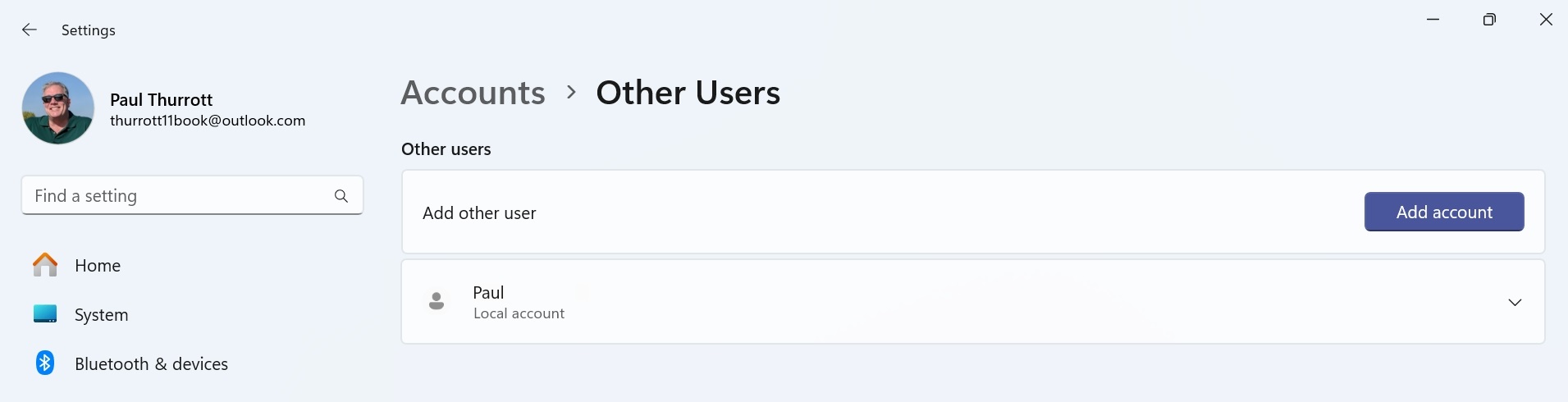Navigate back to Accounts breadcrumb
Viewport: 1568px width, 402px height.
(473, 93)
